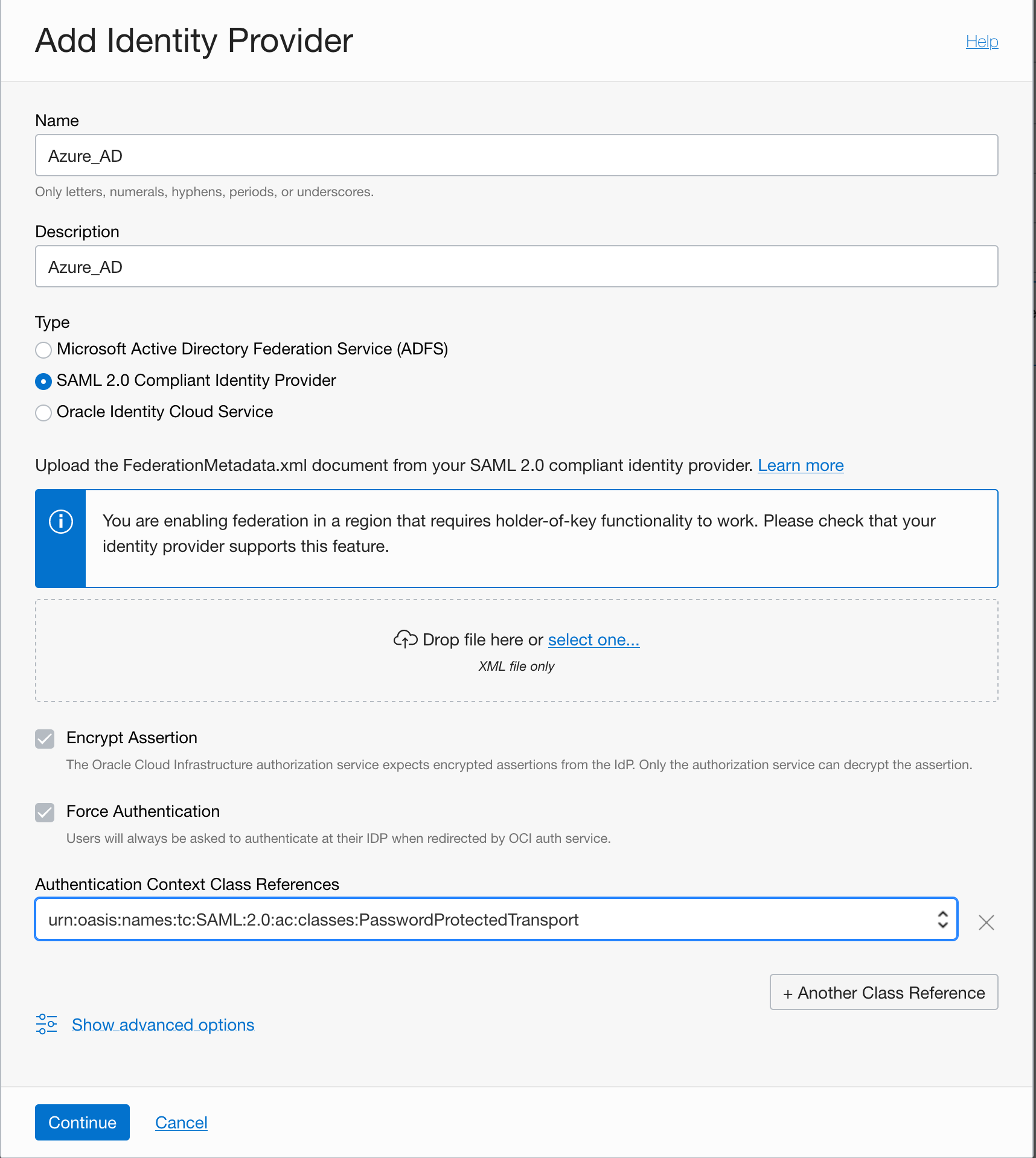Screen dimensions: 1036x1158
Task: Click the sliders icon next to Show advanced options
Action: pos(46,1024)
